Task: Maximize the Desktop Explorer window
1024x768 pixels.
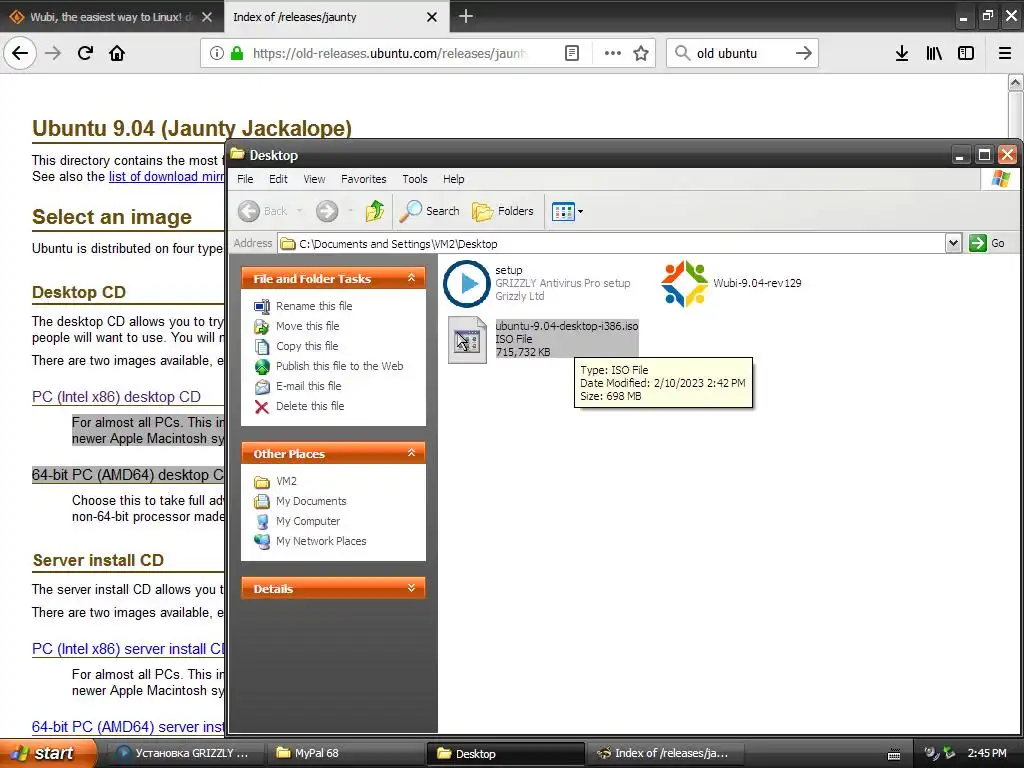Action: [984, 155]
